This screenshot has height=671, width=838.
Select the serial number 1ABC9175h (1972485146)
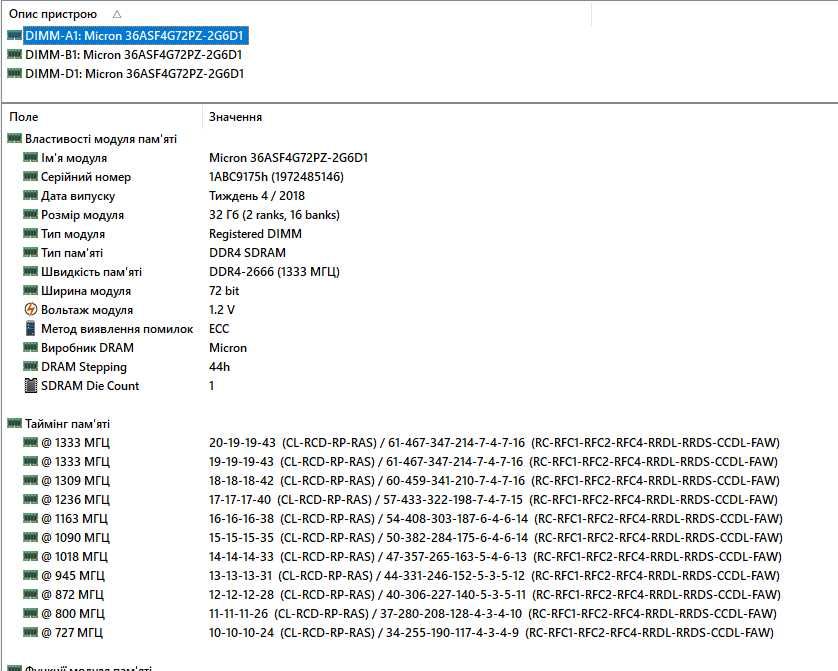[x=276, y=177]
